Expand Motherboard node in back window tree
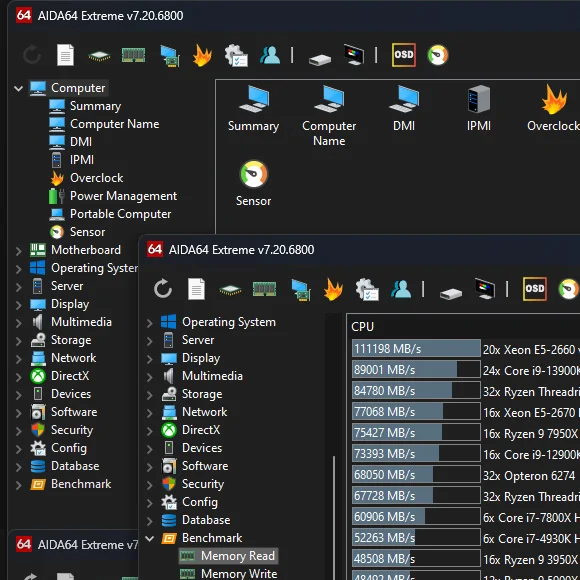580x580 pixels. (x=18, y=251)
